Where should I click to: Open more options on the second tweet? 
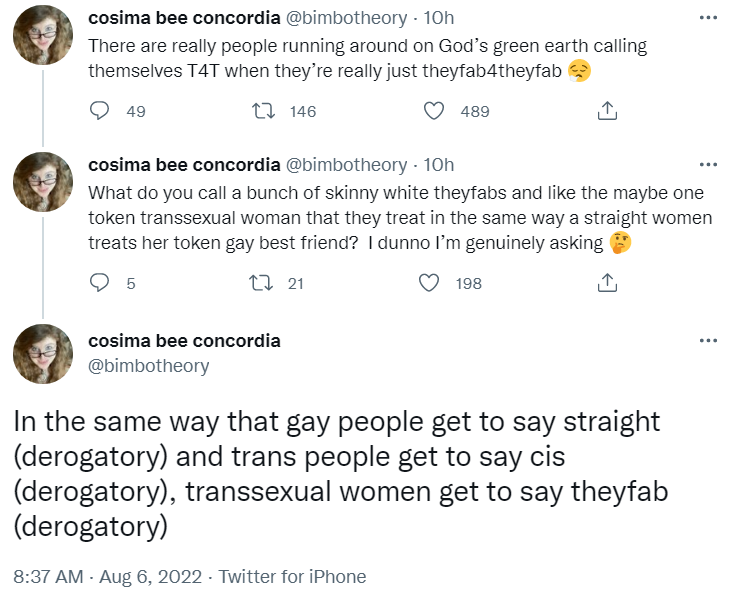pos(708,165)
